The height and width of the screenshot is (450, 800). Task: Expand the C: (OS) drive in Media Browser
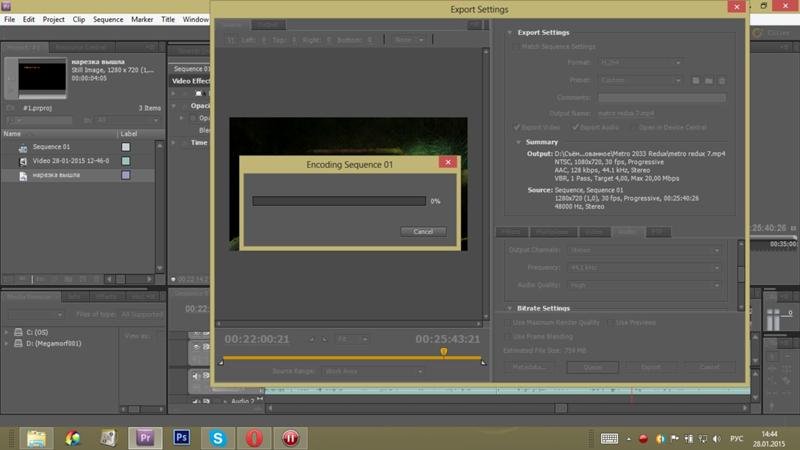click(x=6, y=332)
